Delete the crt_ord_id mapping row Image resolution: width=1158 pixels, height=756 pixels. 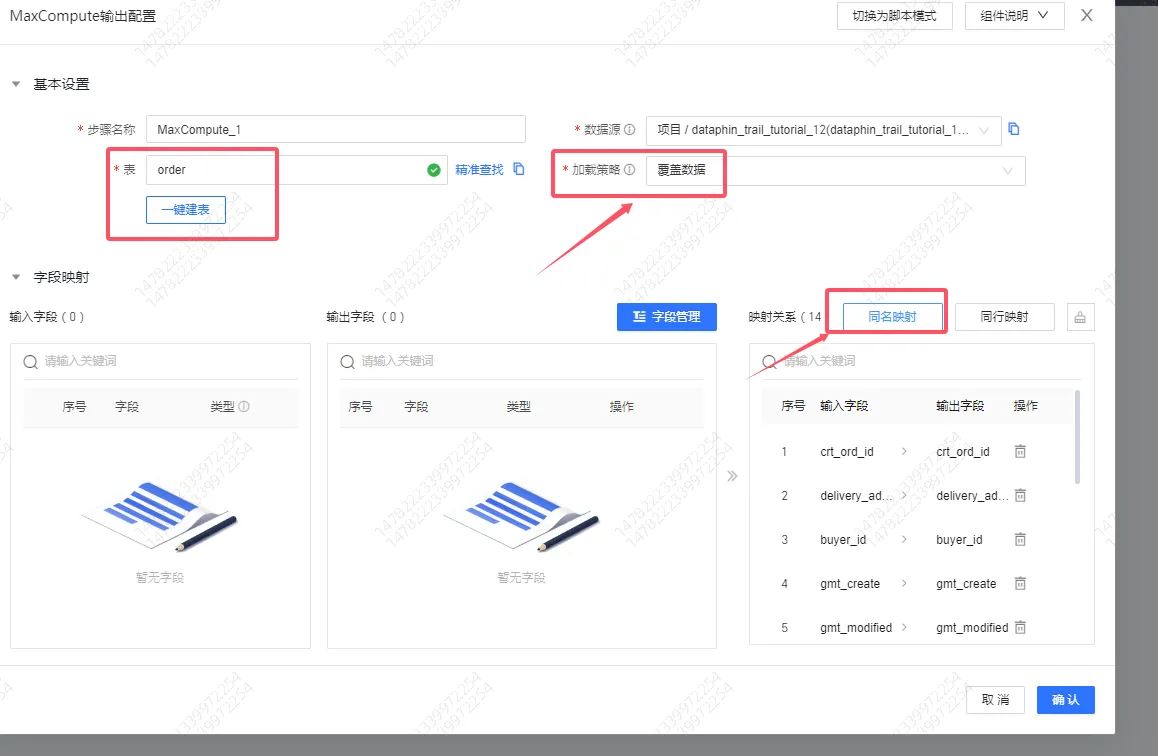[x=1020, y=451]
